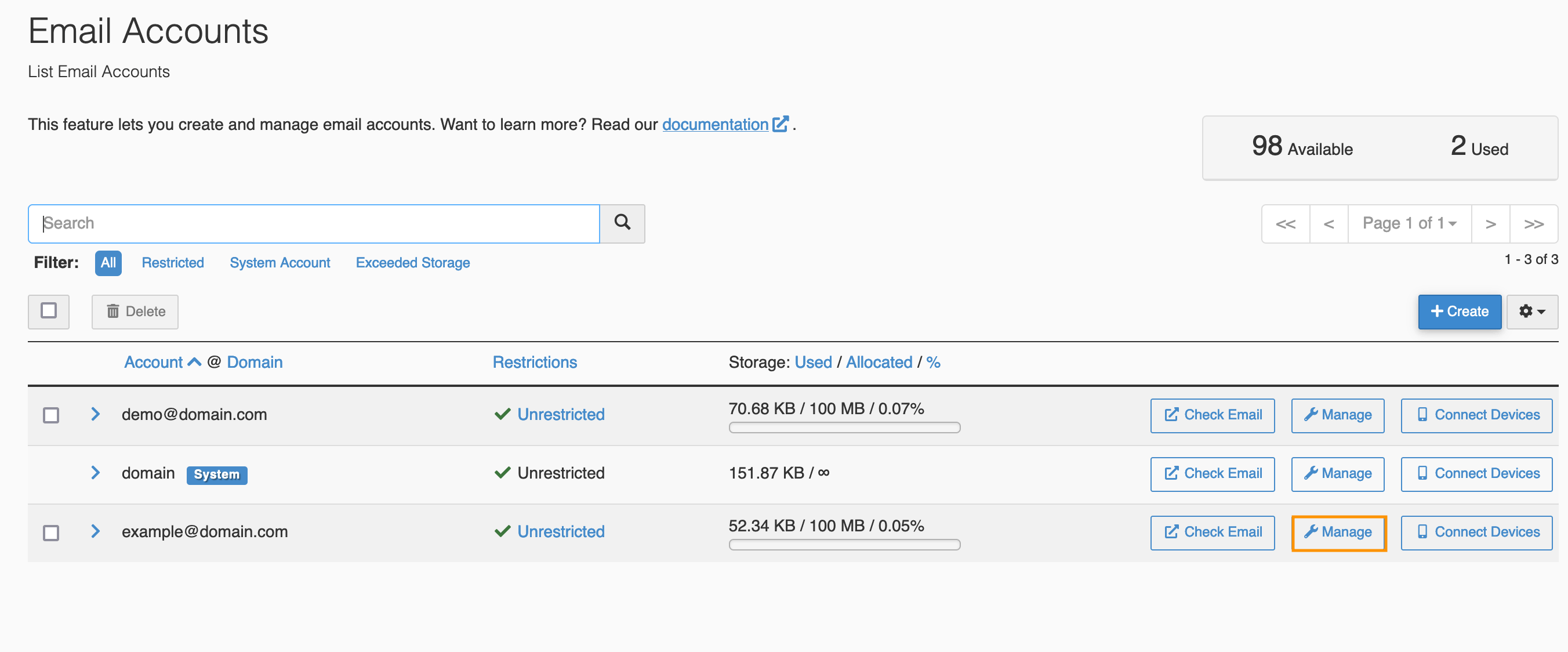Check Email for domain System account
This screenshot has width=1568, height=652.
[1213, 474]
